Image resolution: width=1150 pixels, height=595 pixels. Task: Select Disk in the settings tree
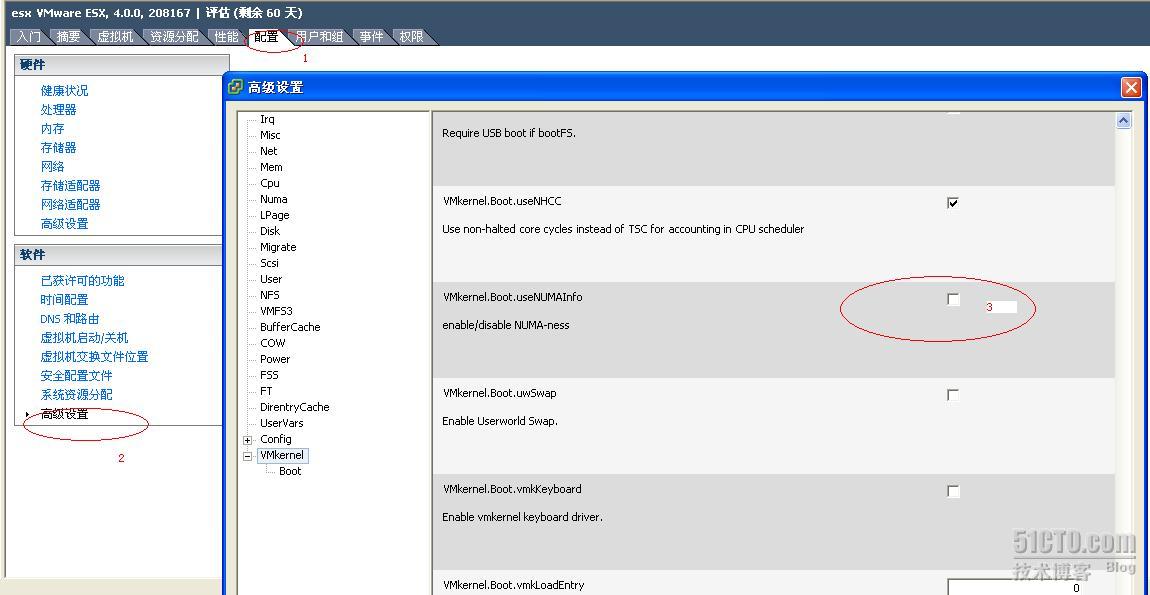click(x=270, y=231)
